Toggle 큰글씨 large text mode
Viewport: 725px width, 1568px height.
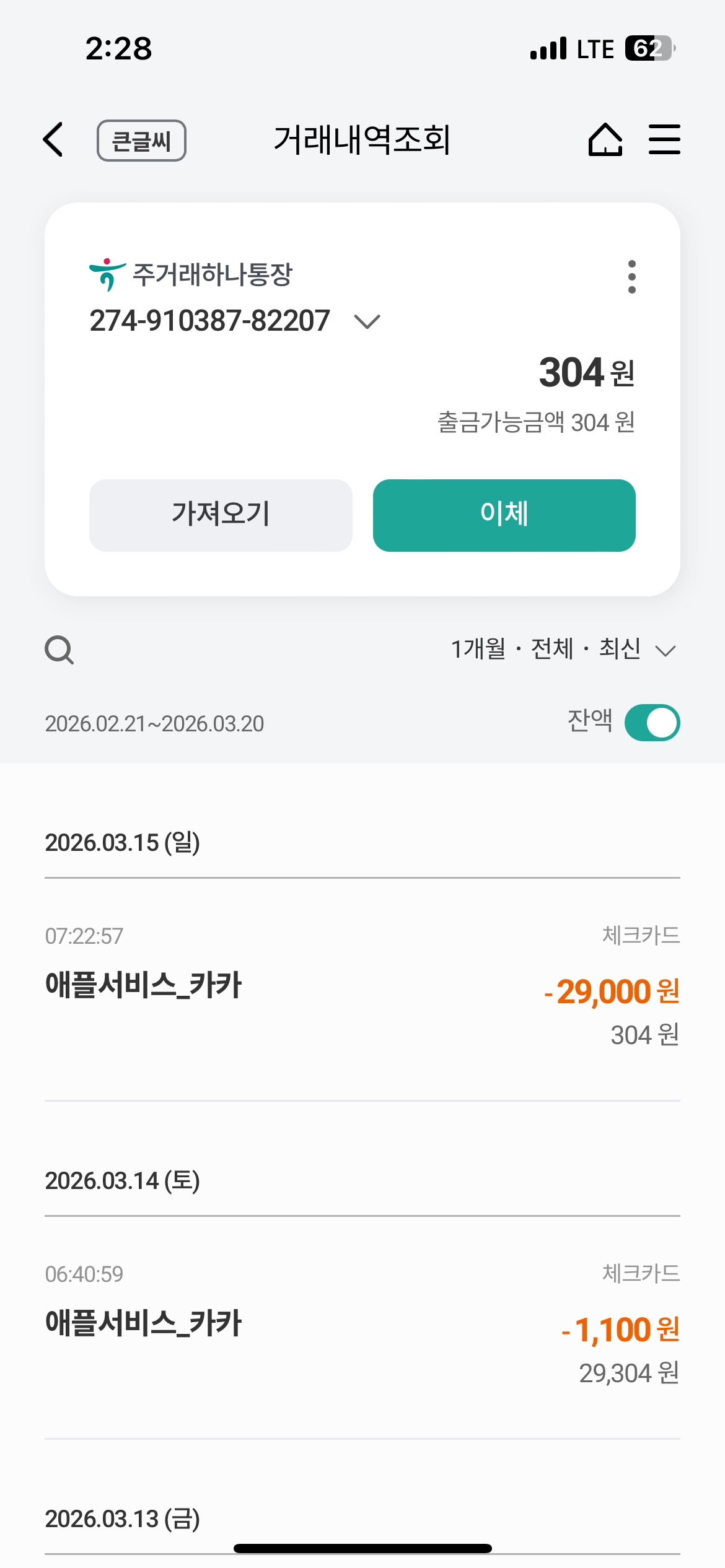coord(141,141)
